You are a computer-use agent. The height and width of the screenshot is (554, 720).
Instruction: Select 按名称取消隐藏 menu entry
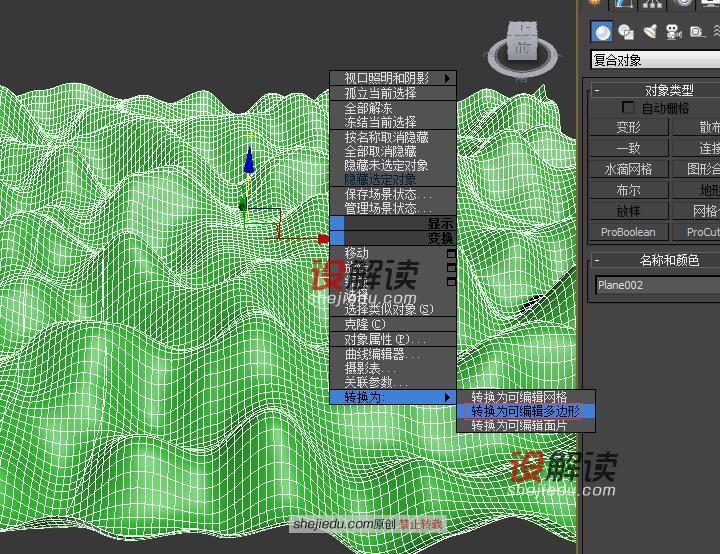click(393, 137)
